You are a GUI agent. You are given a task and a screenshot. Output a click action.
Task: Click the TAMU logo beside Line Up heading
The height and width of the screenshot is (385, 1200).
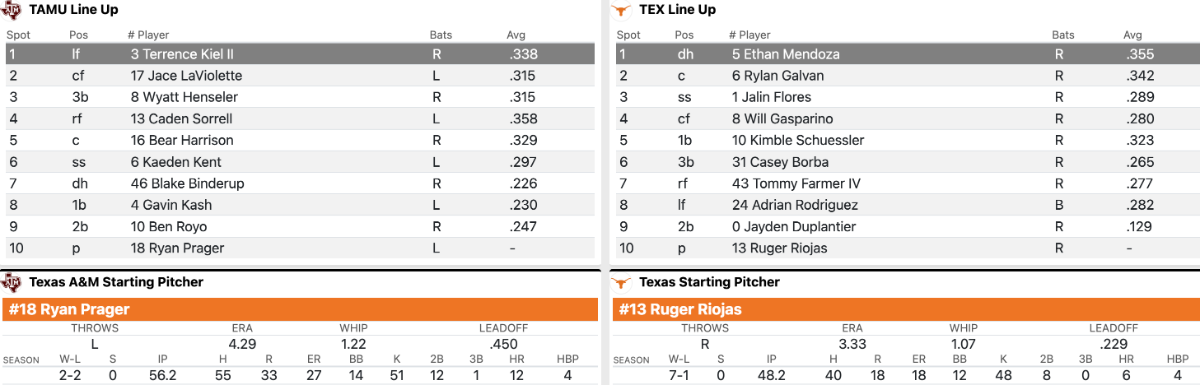pos(12,9)
